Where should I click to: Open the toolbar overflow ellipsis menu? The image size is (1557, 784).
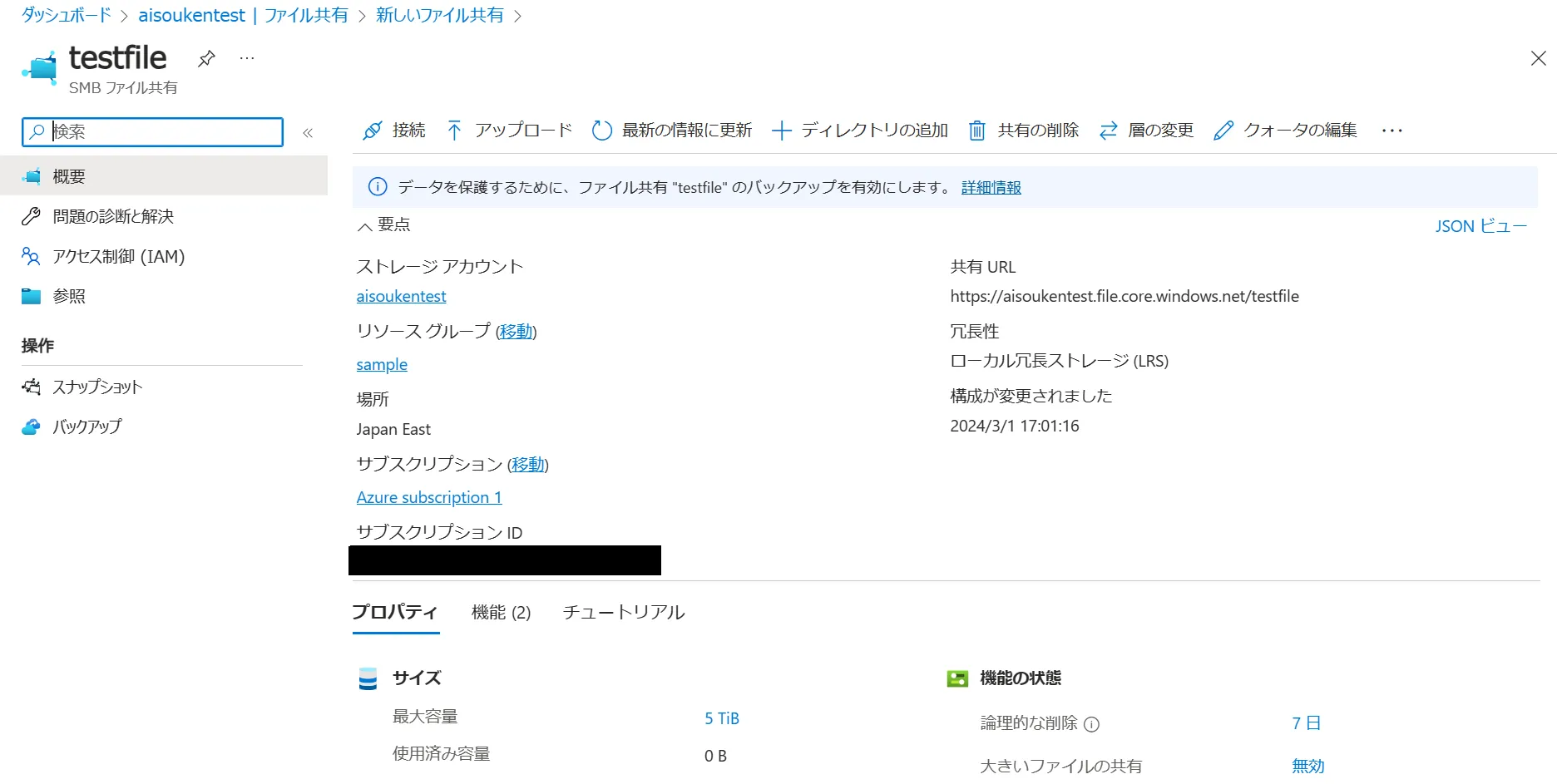(x=1391, y=131)
